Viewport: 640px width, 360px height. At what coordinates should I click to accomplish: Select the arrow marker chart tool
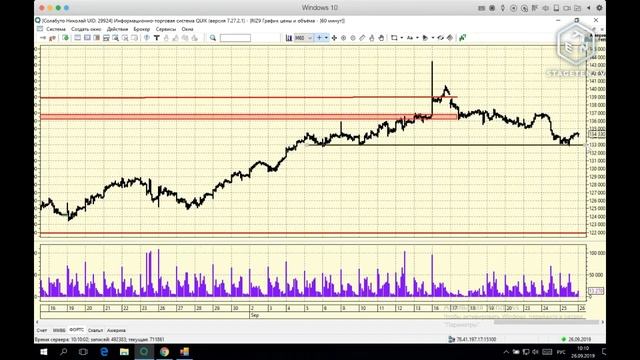pos(425,38)
